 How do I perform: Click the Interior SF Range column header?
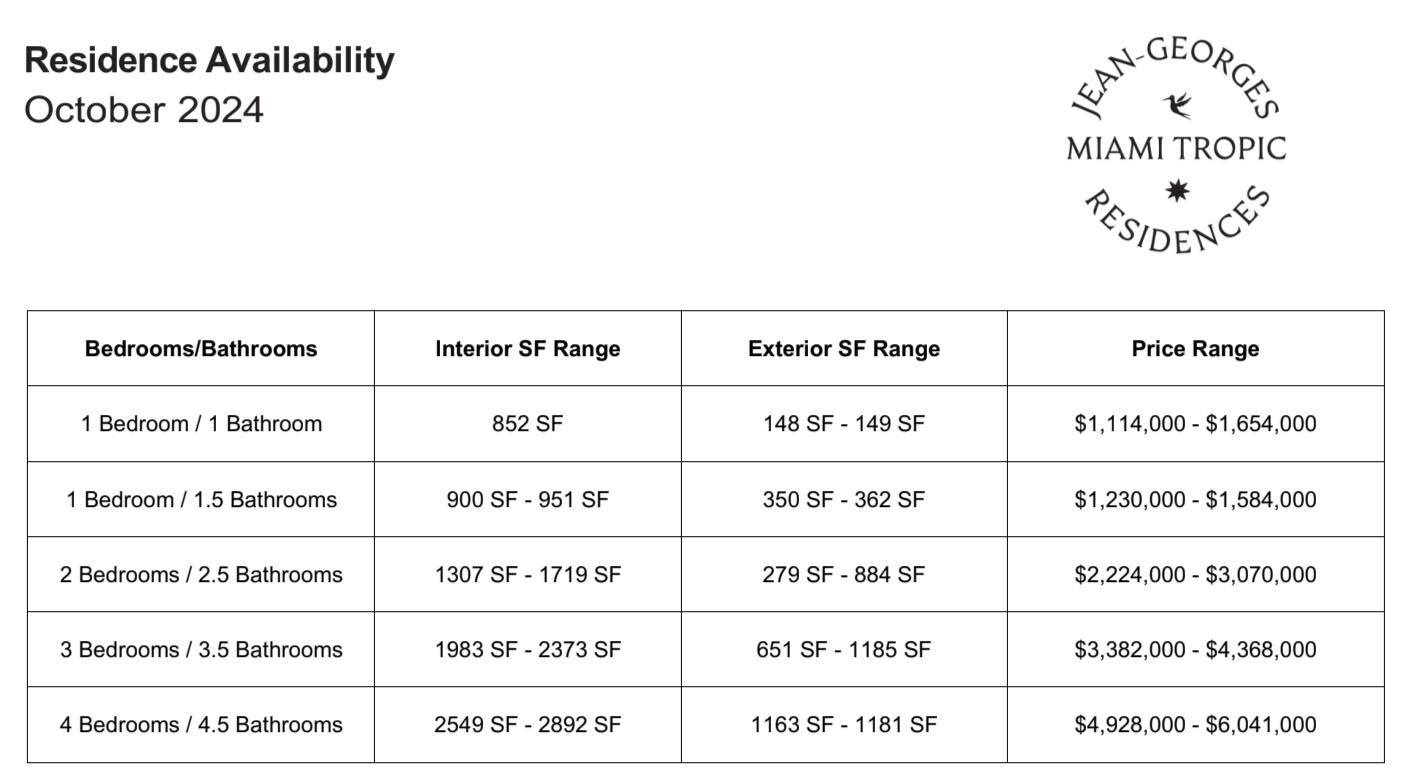(527, 349)
